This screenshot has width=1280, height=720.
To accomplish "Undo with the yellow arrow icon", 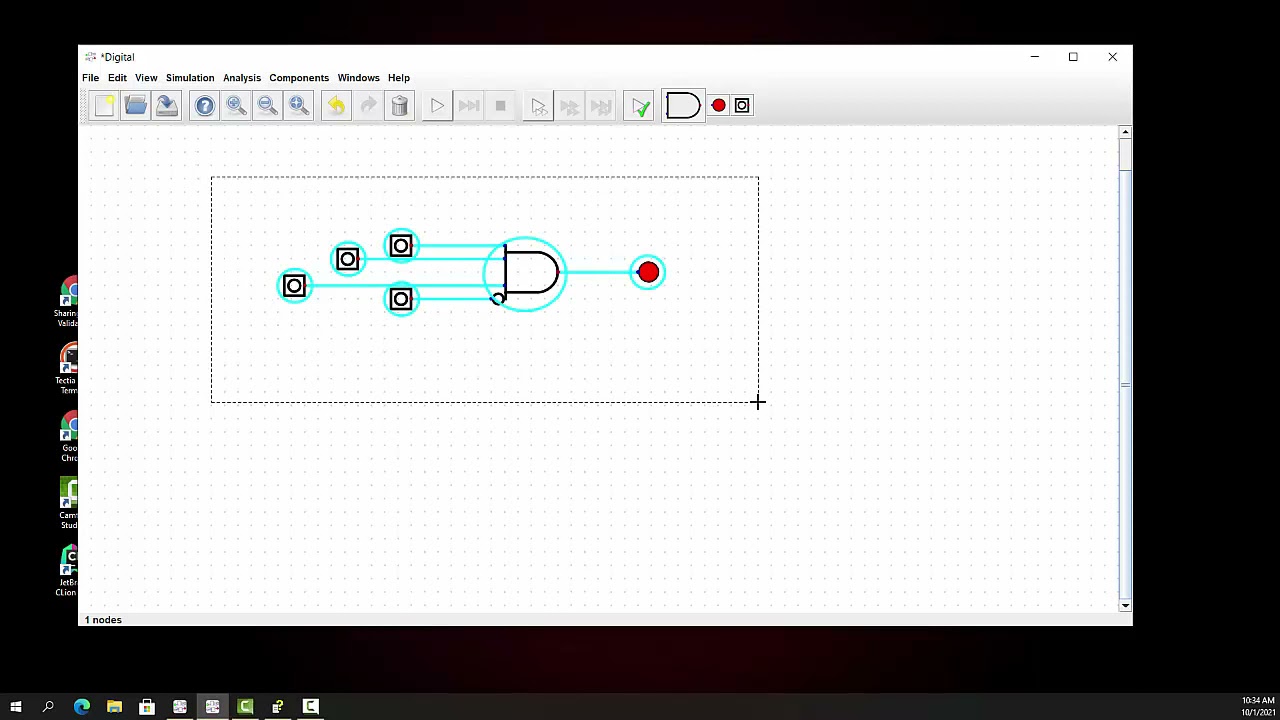I will [x=337, y=106].
